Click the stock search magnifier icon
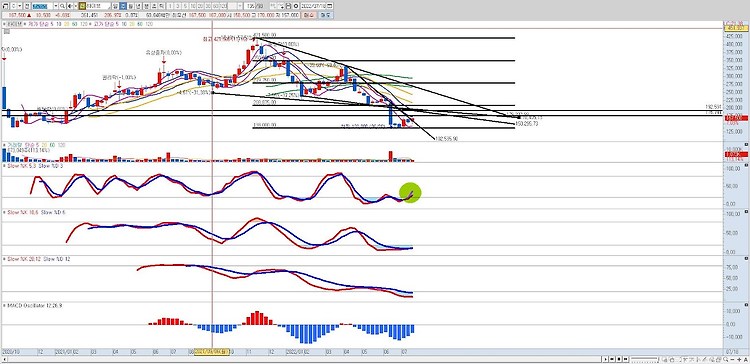Image resolution: width=750 pixels, height=364 pixels. (x=62, y=6)
